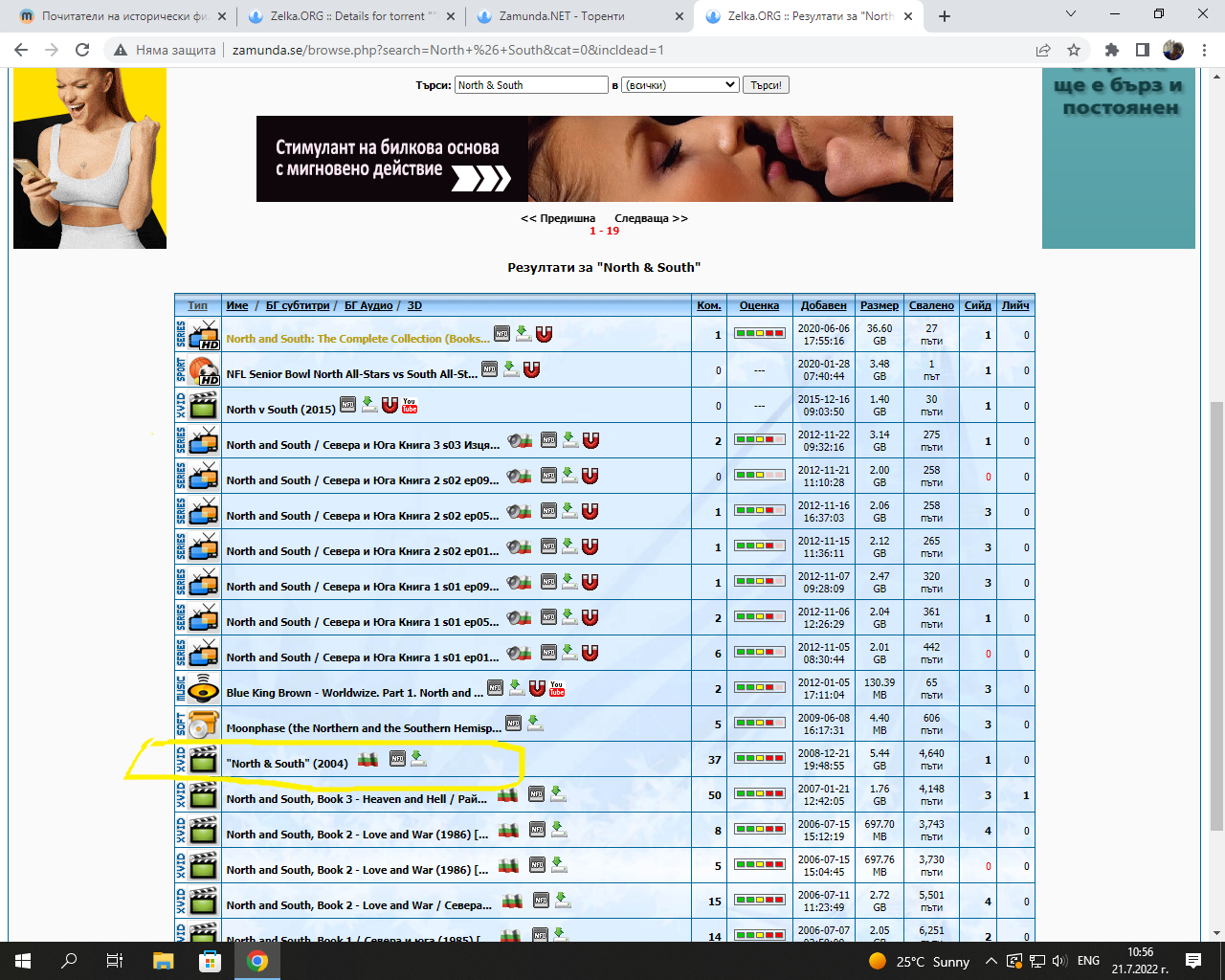Sort results by the Размер column header
Viewport: 1225px width, 980px height.
tap(879, 305)
